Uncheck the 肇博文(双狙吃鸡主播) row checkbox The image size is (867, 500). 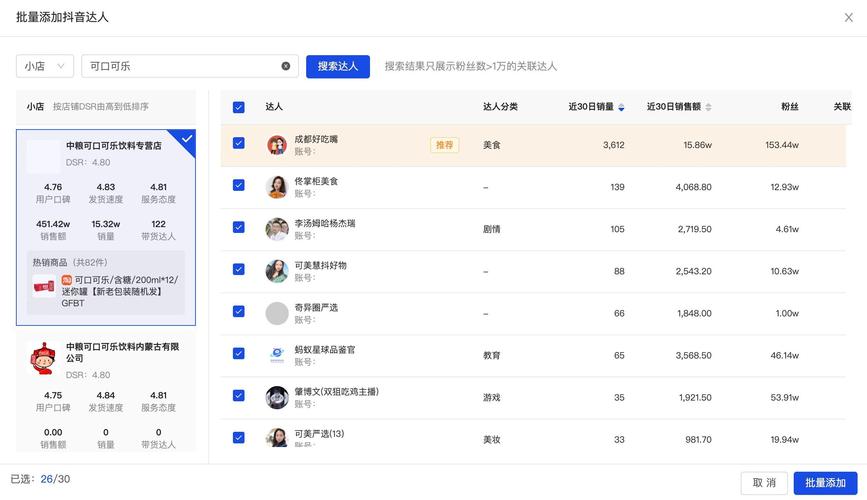click(238, 395)
